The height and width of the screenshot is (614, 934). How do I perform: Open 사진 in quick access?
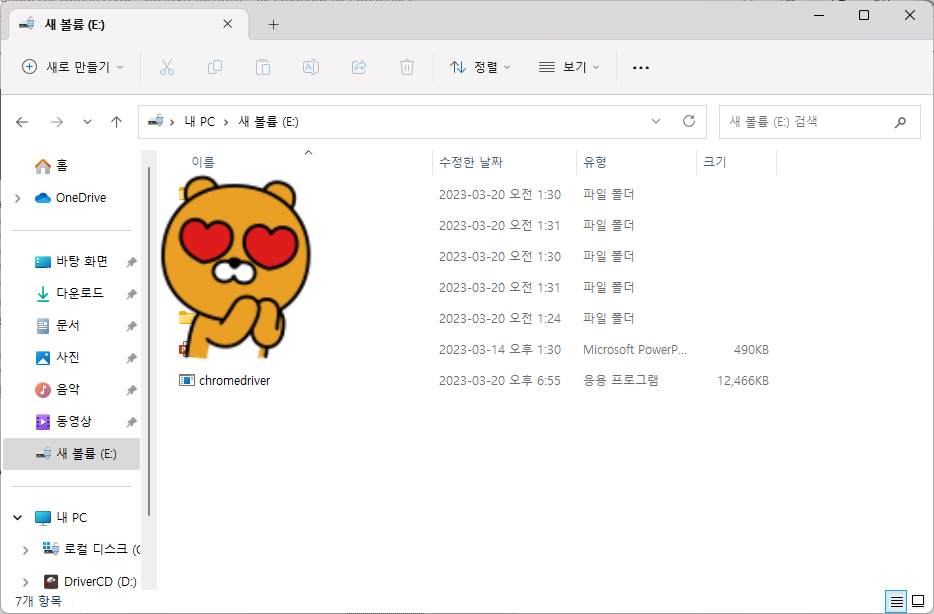[58, 358]
